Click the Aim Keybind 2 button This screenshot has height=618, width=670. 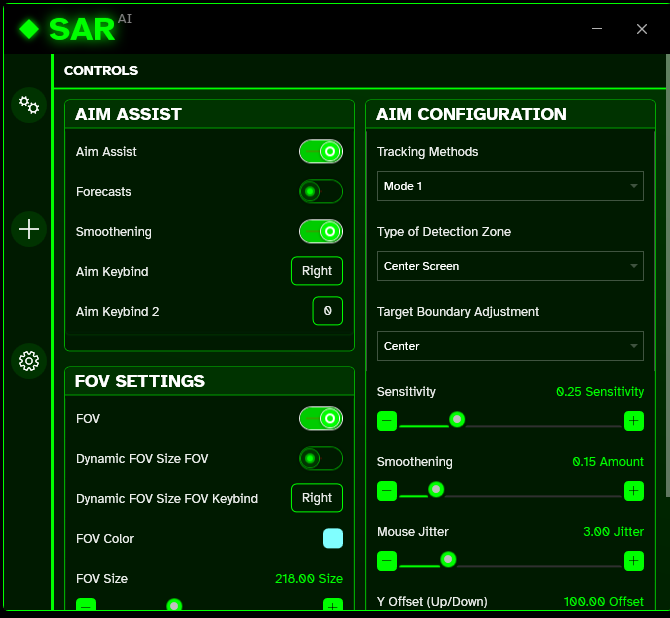click(328, 311)
